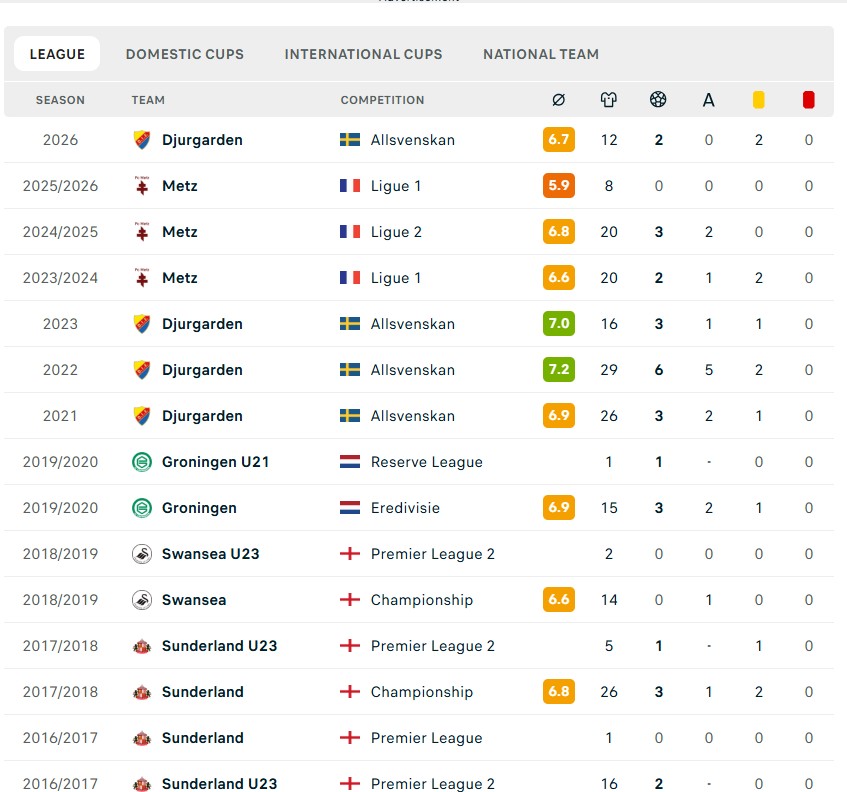The height and width of the screenshot is (792, 847).
Task: Click the 7.2 rating badge for 2022
Action: point(559,370)
